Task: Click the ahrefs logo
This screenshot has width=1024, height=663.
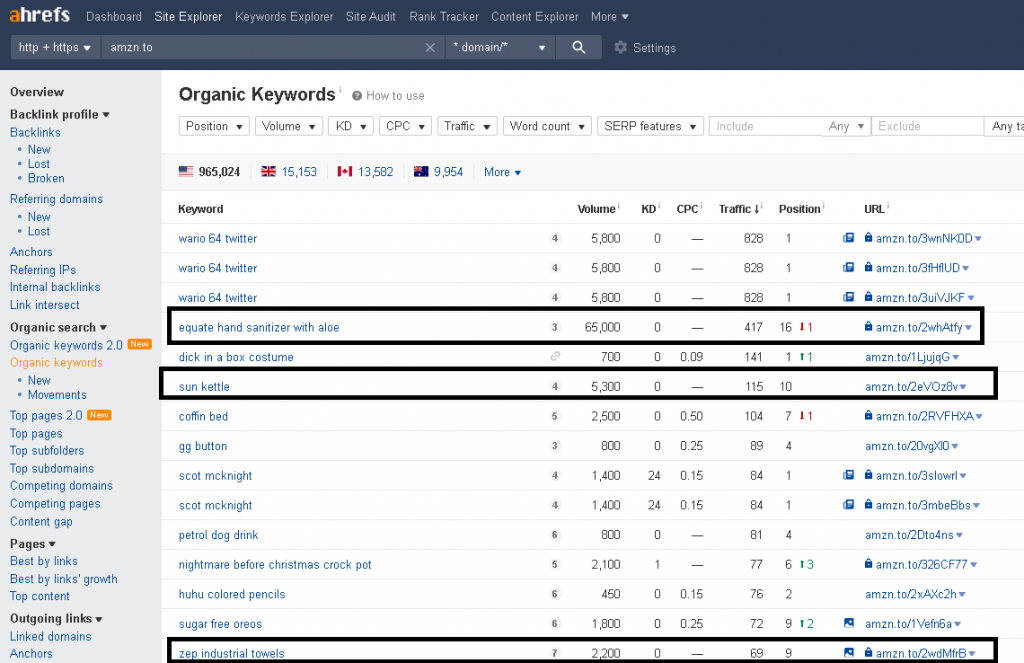Action: click(x=40, y=14)
